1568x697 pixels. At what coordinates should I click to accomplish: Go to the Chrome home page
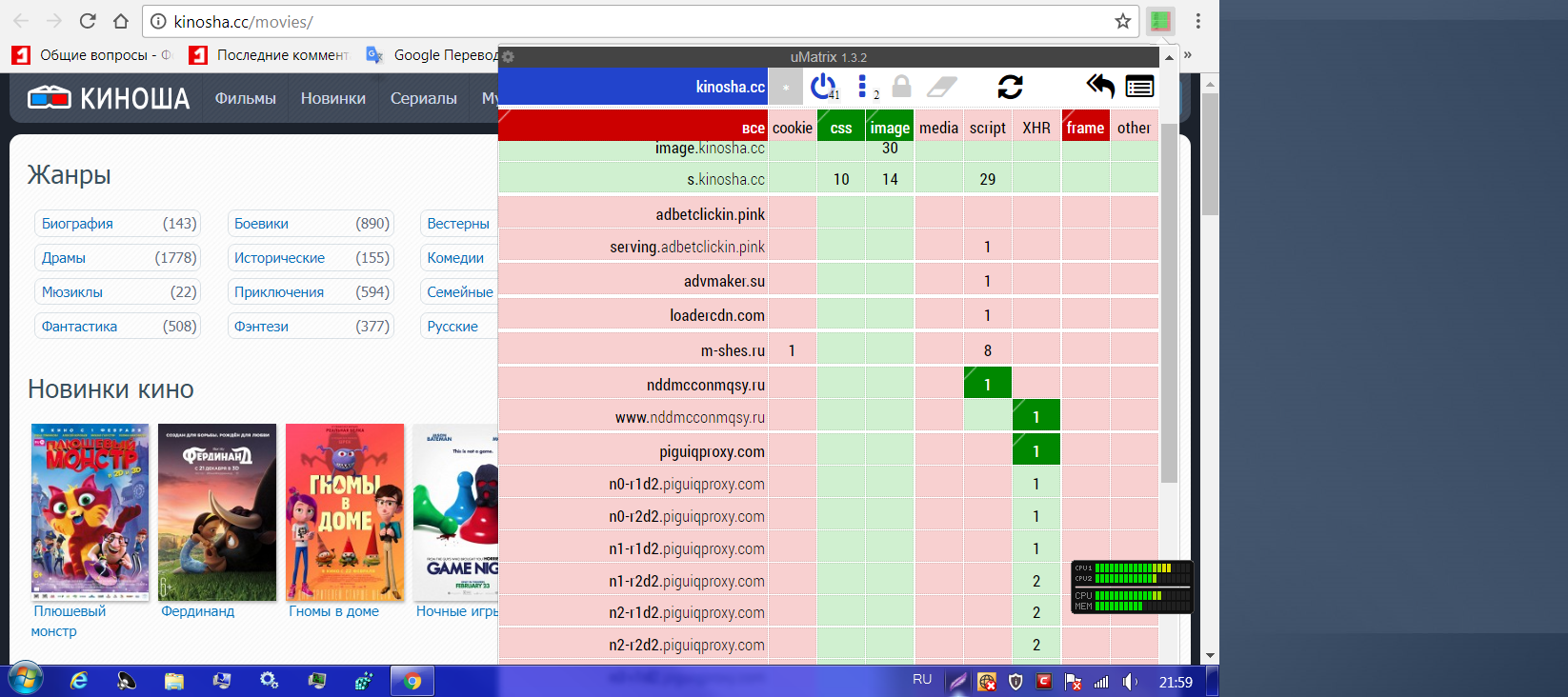tap(121, 21)
